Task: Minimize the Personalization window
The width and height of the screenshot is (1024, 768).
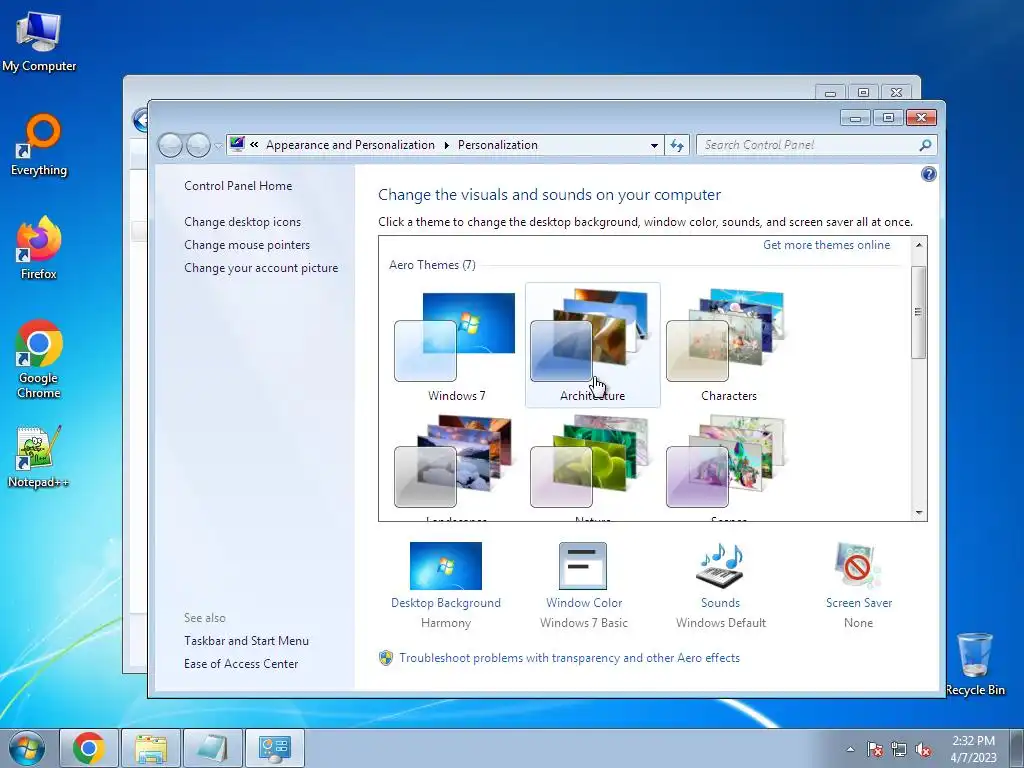Action: [x=855, y=118]
